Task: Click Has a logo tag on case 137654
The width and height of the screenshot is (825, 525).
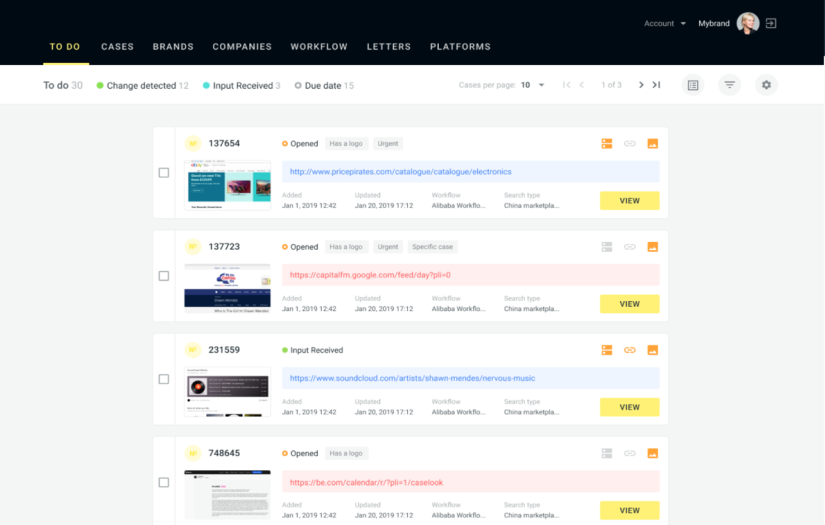Action: [x=346, y=144]
